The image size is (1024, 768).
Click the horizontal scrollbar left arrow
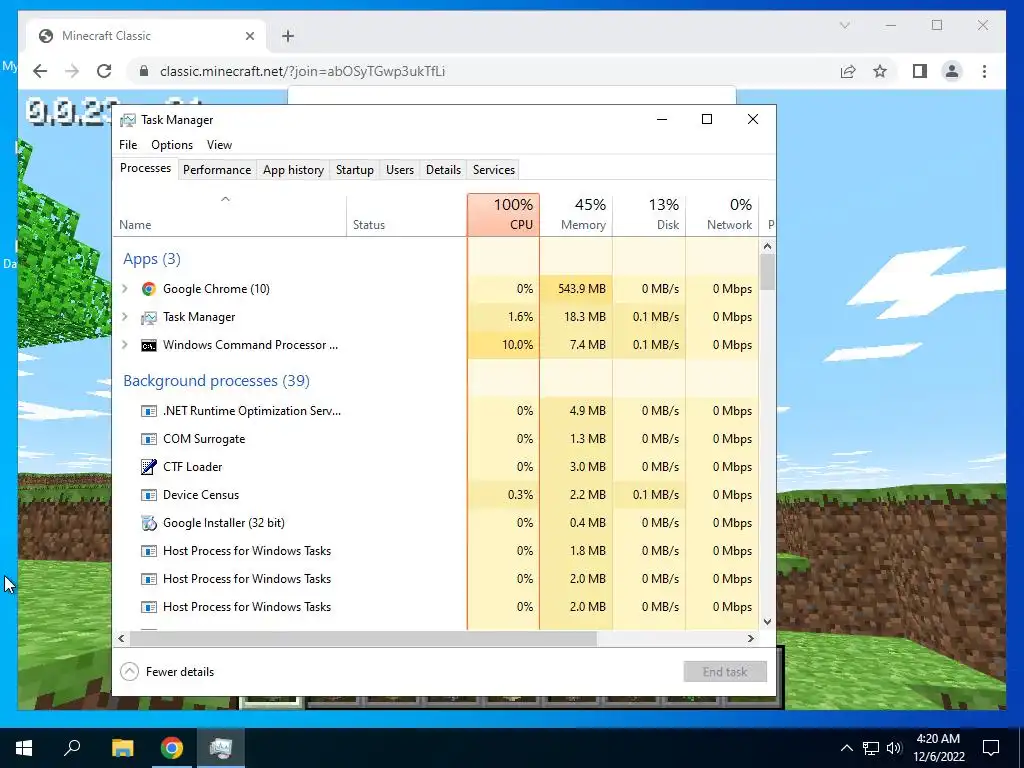coord(121,639)
